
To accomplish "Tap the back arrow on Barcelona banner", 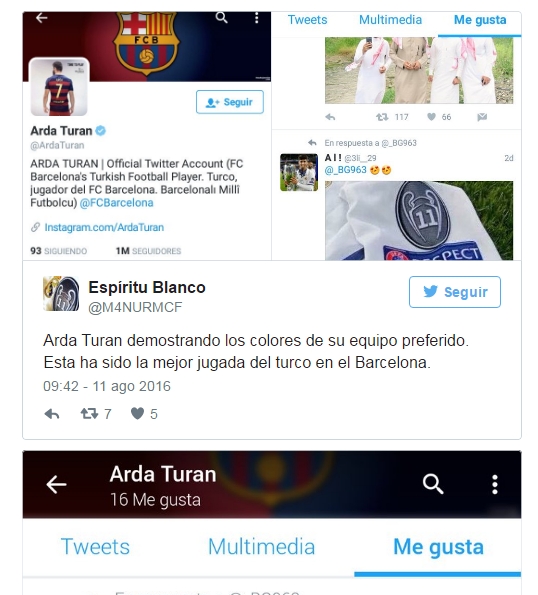I will 41,18.
